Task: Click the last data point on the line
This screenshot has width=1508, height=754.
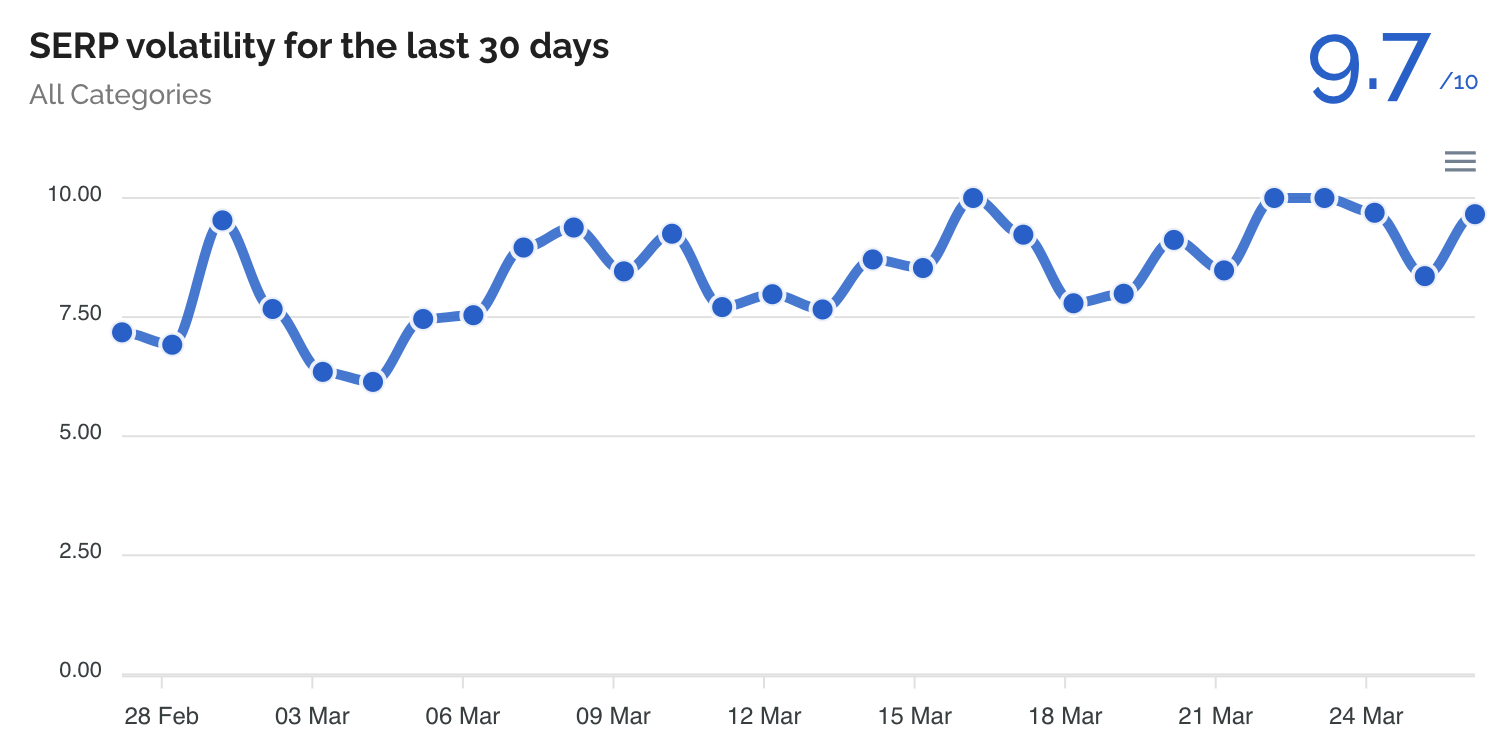Action: point(1474,214)
